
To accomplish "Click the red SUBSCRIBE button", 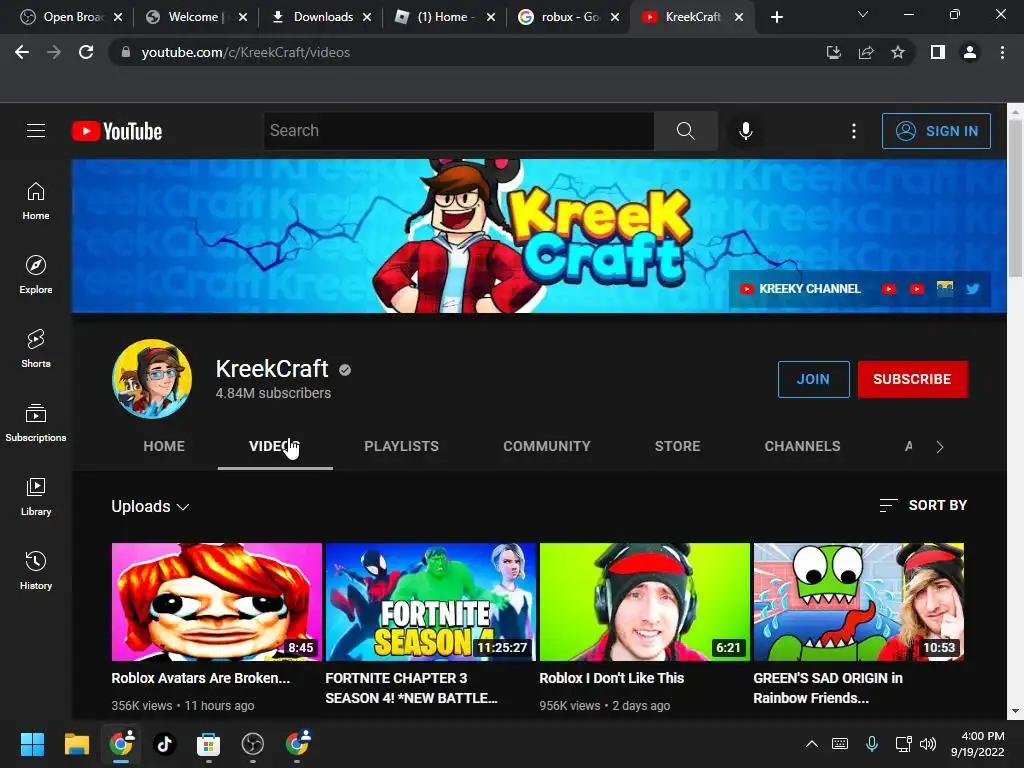I will coord(912,379).
